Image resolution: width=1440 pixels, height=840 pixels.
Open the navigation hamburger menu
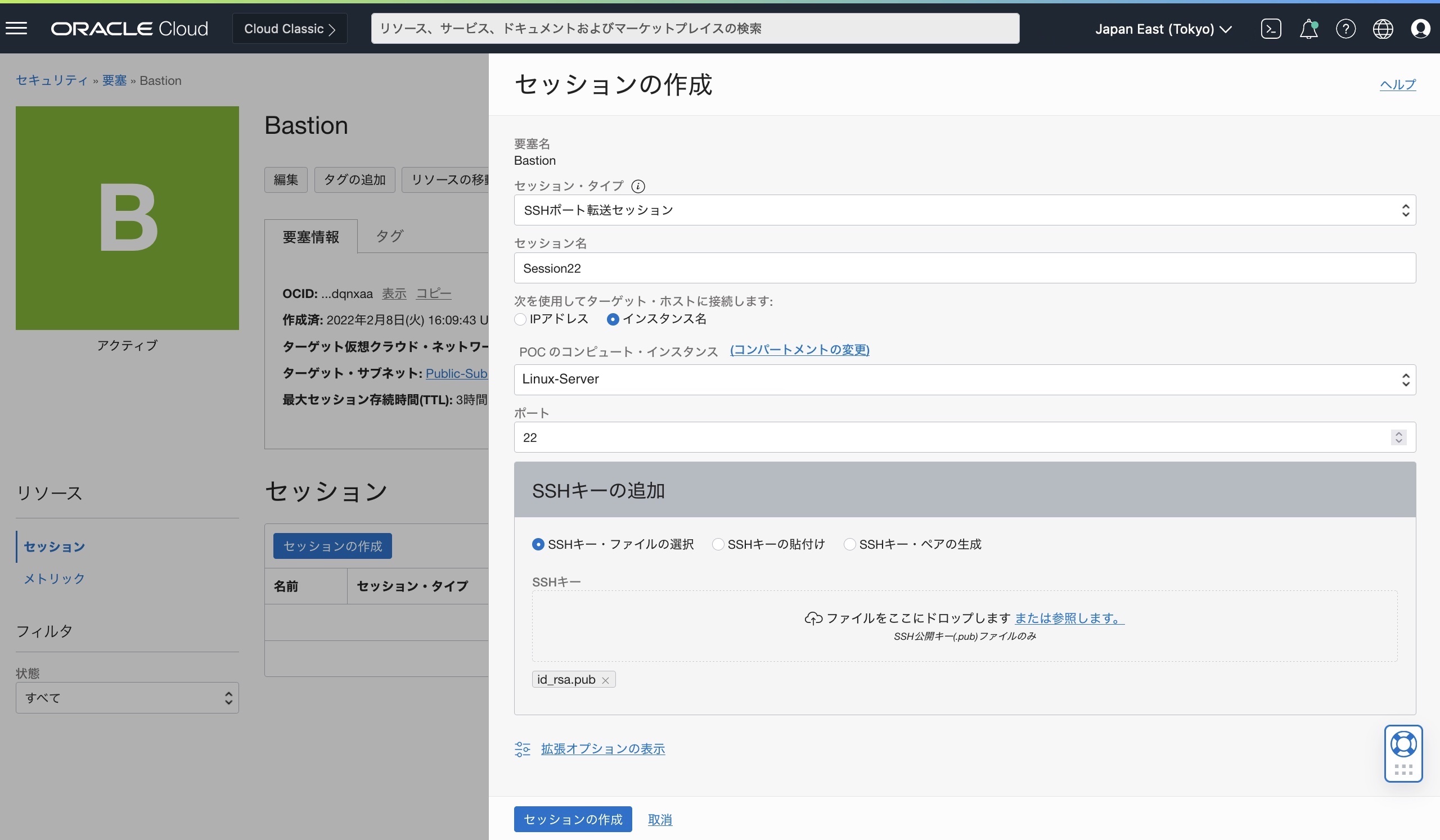click(16, 28)
